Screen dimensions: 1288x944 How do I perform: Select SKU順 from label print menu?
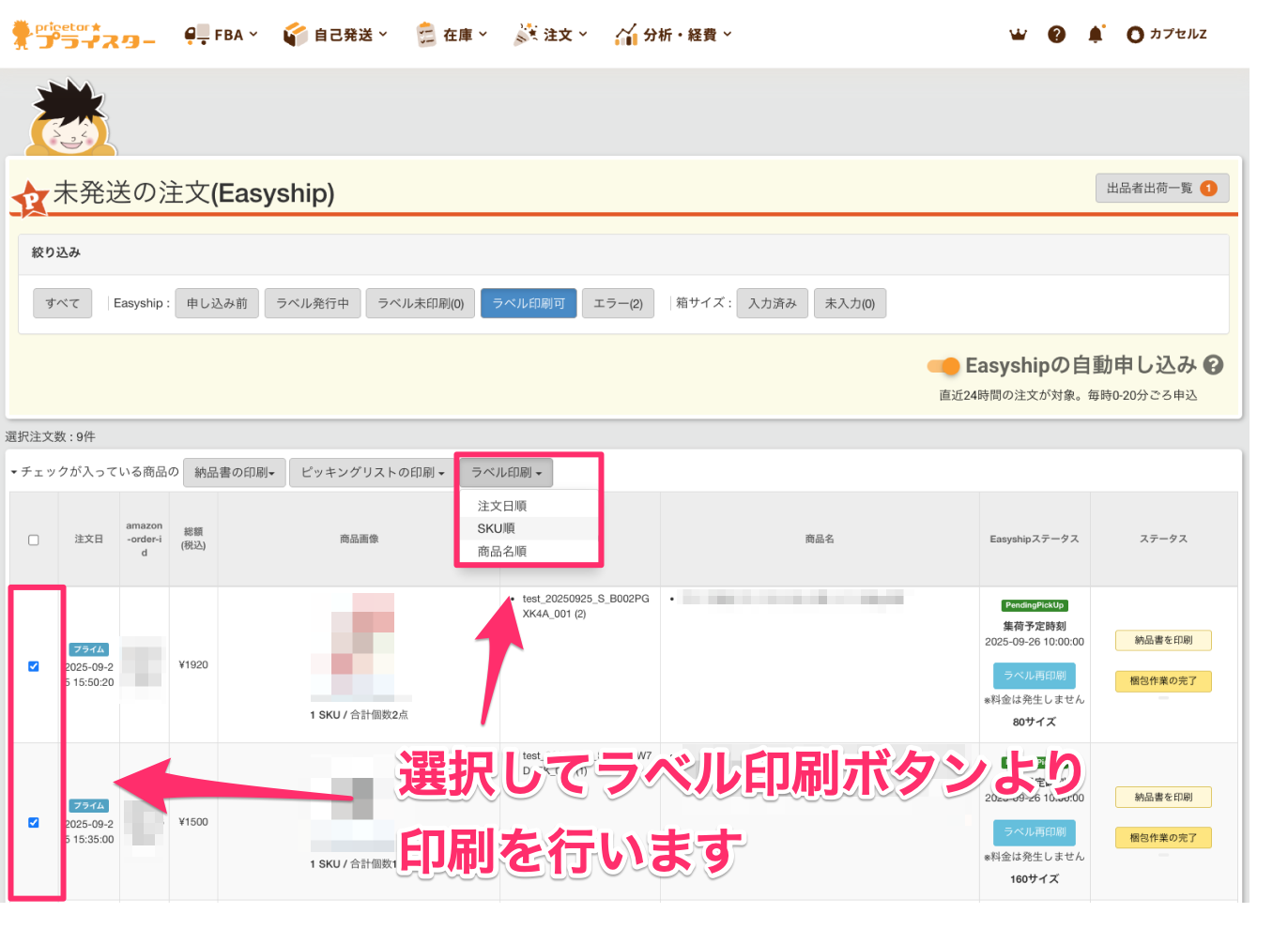pos(497,528)
